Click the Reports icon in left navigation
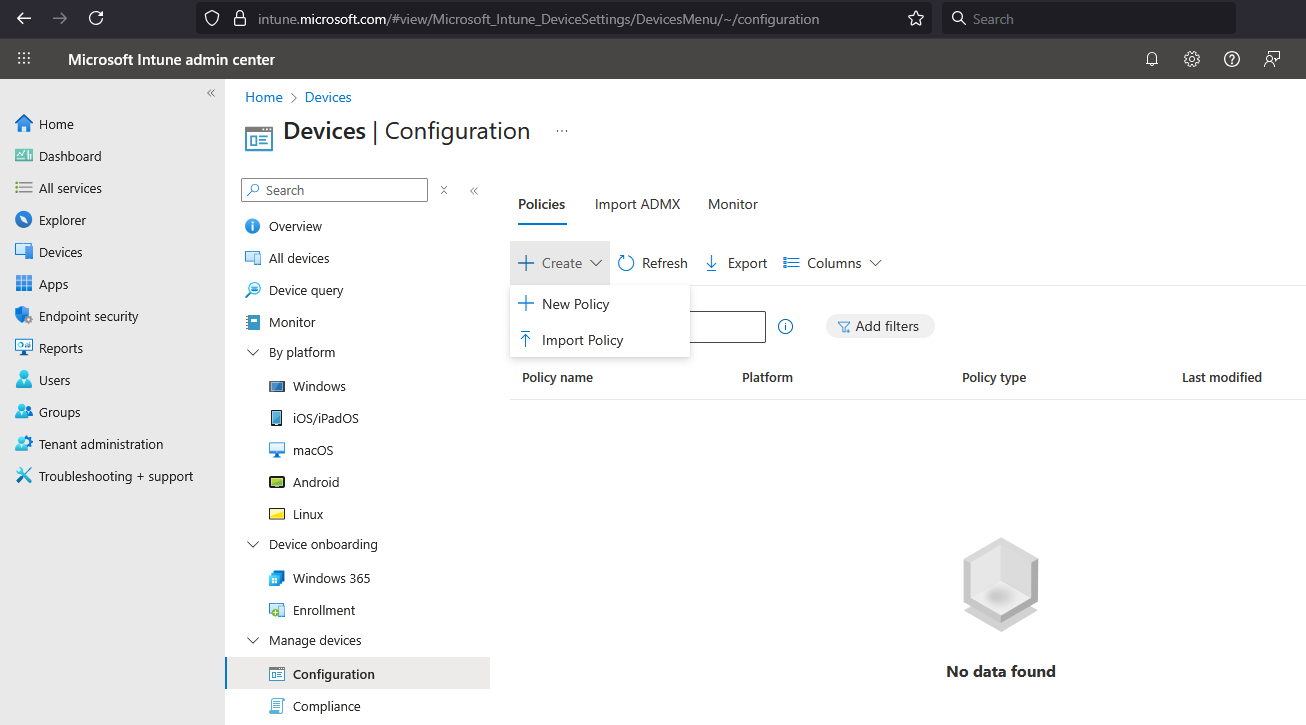 coord(24,348)
